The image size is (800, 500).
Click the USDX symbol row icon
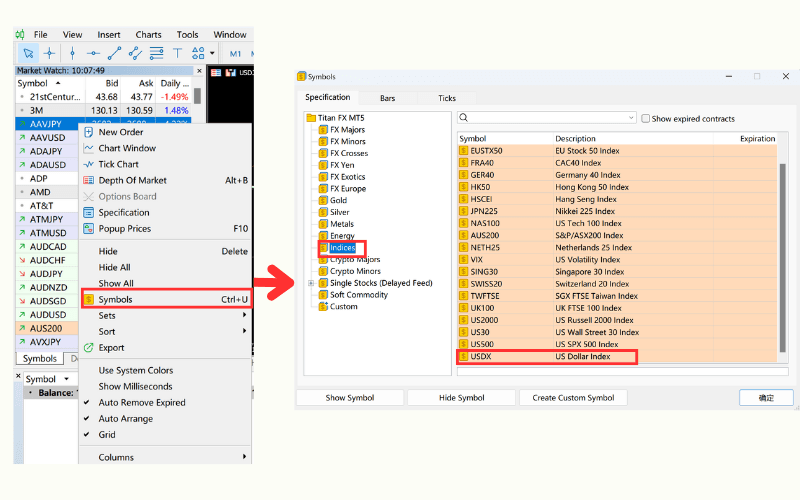point(464,356)
